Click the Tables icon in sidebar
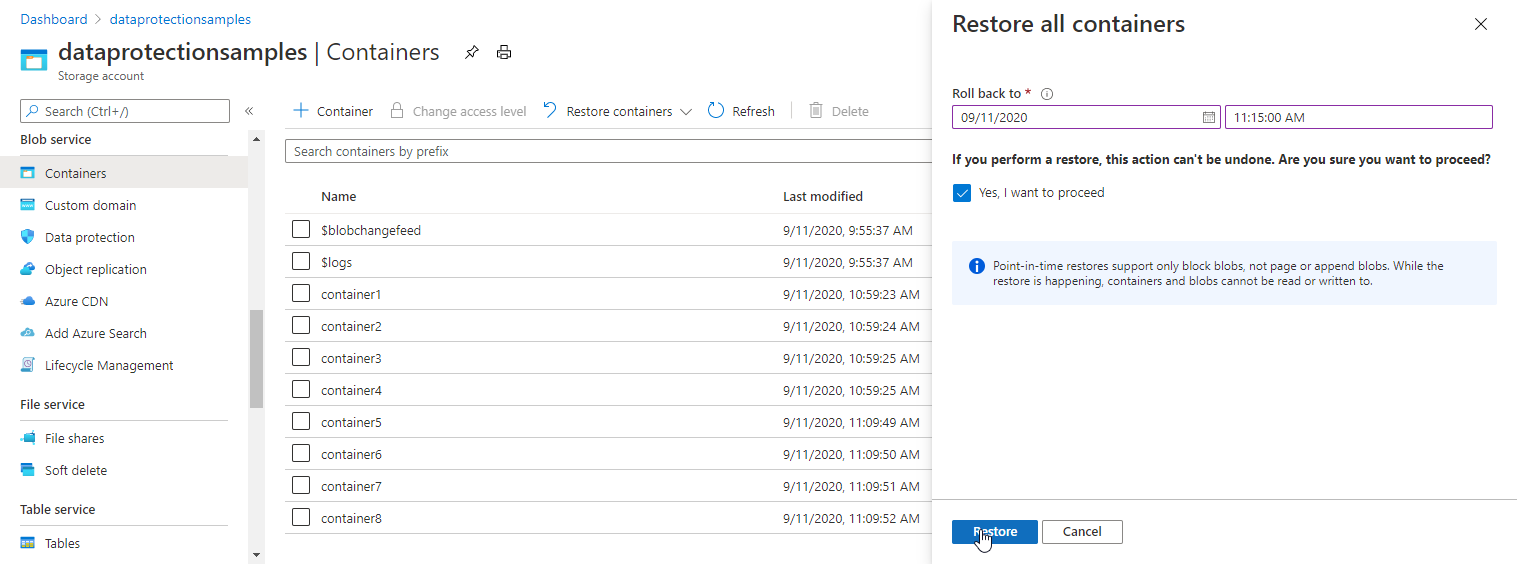 (28, 543)
